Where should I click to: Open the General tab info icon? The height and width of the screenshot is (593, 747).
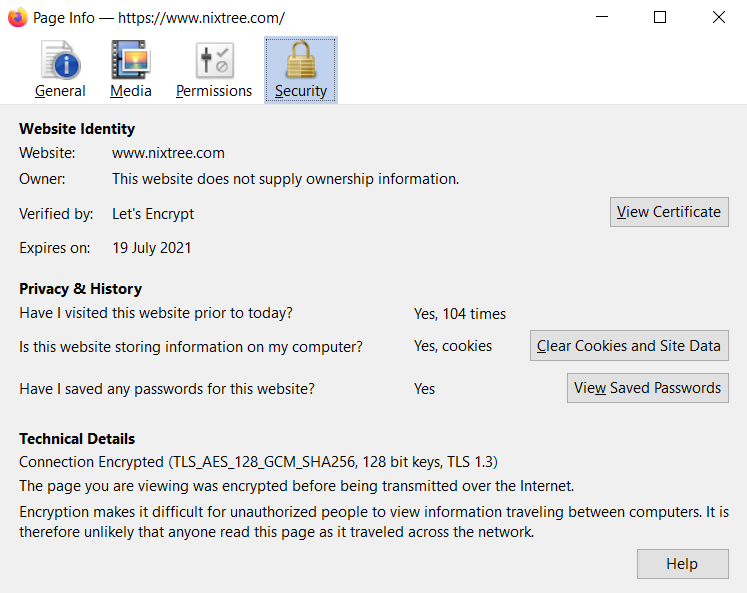[61, 60]
